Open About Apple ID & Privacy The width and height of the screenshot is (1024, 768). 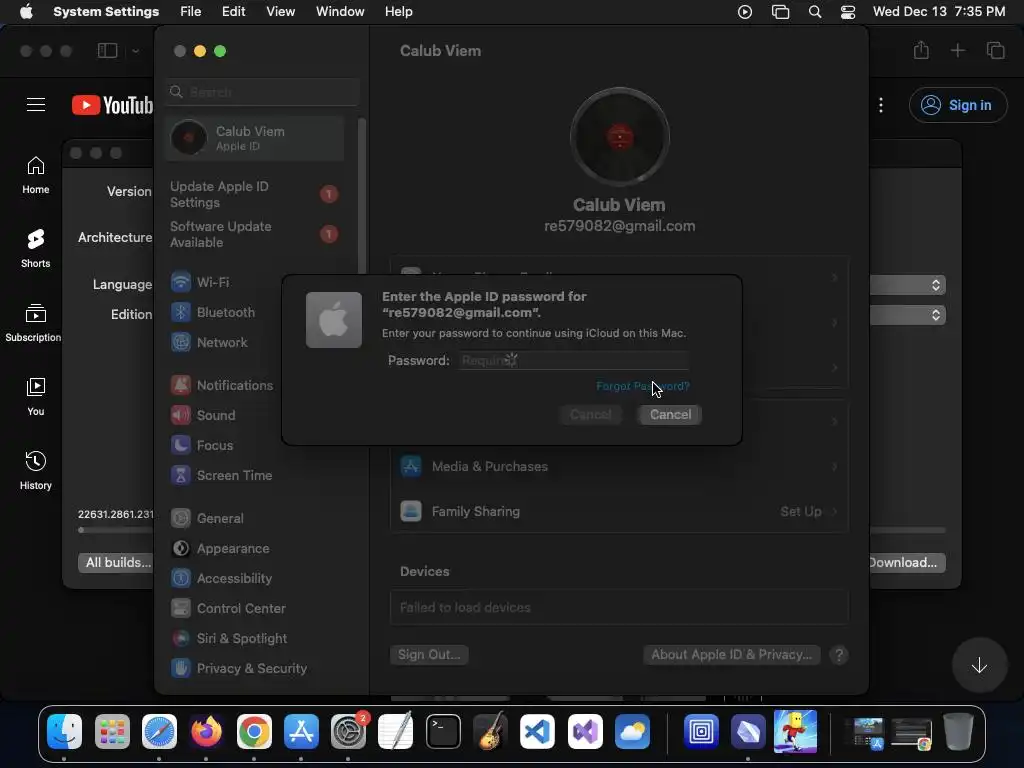pos(731,654)
